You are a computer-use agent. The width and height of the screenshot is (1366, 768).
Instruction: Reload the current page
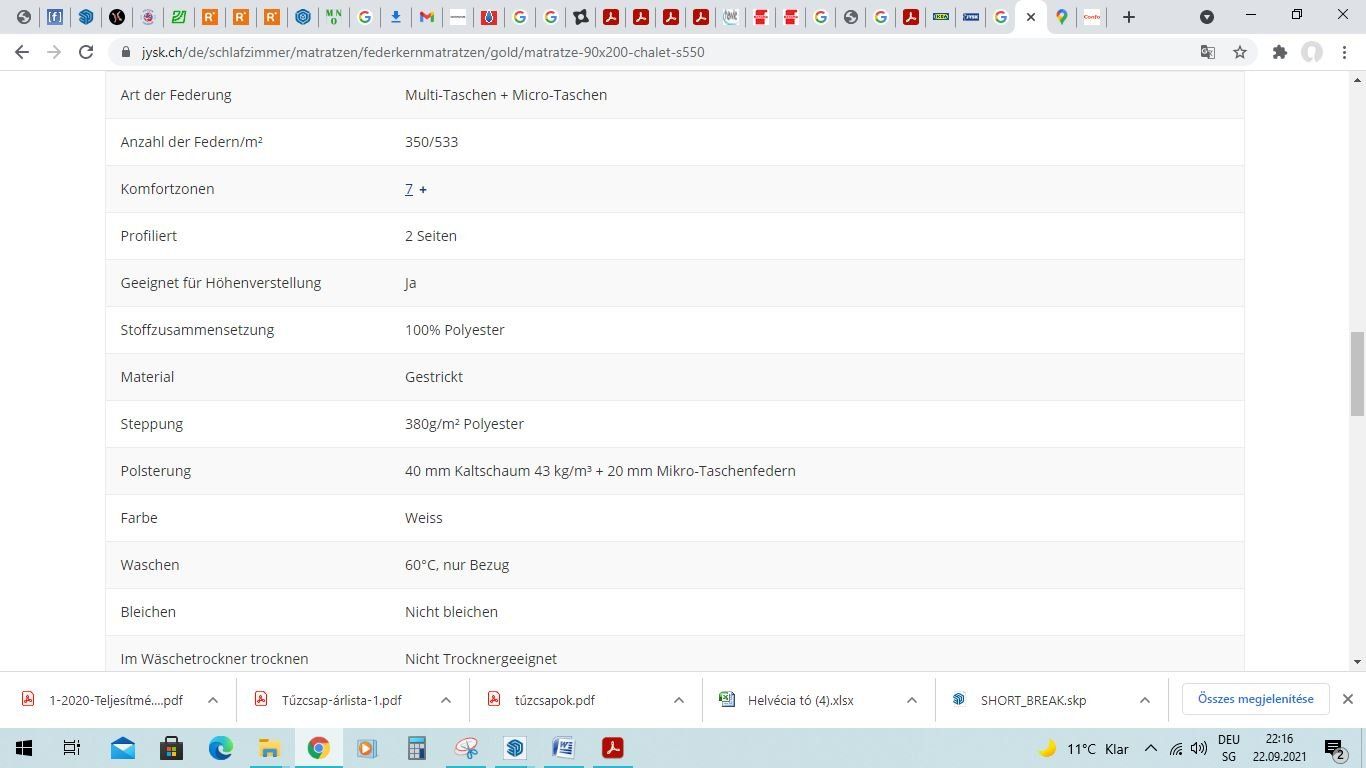pos(86,52)
